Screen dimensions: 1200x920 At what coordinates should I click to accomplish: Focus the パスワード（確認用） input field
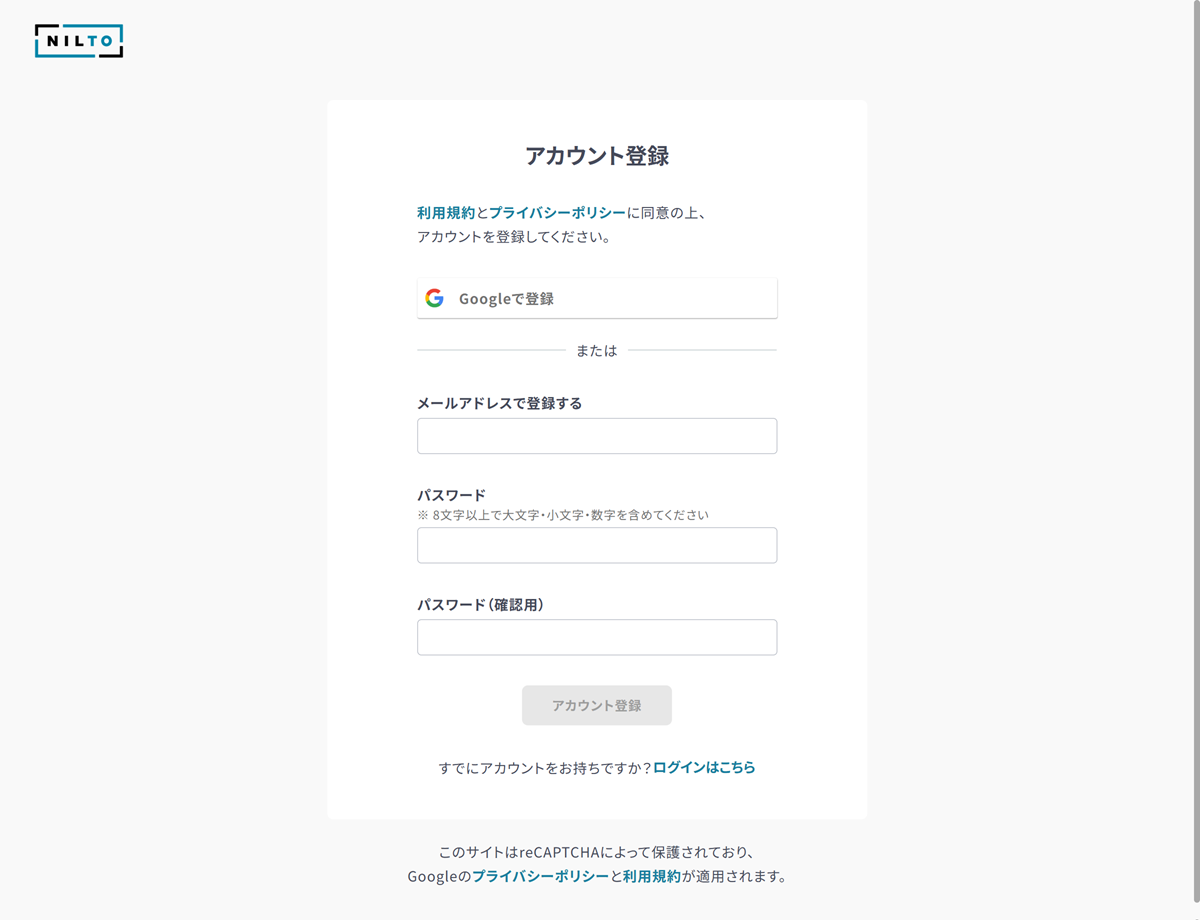click(597, 638)
